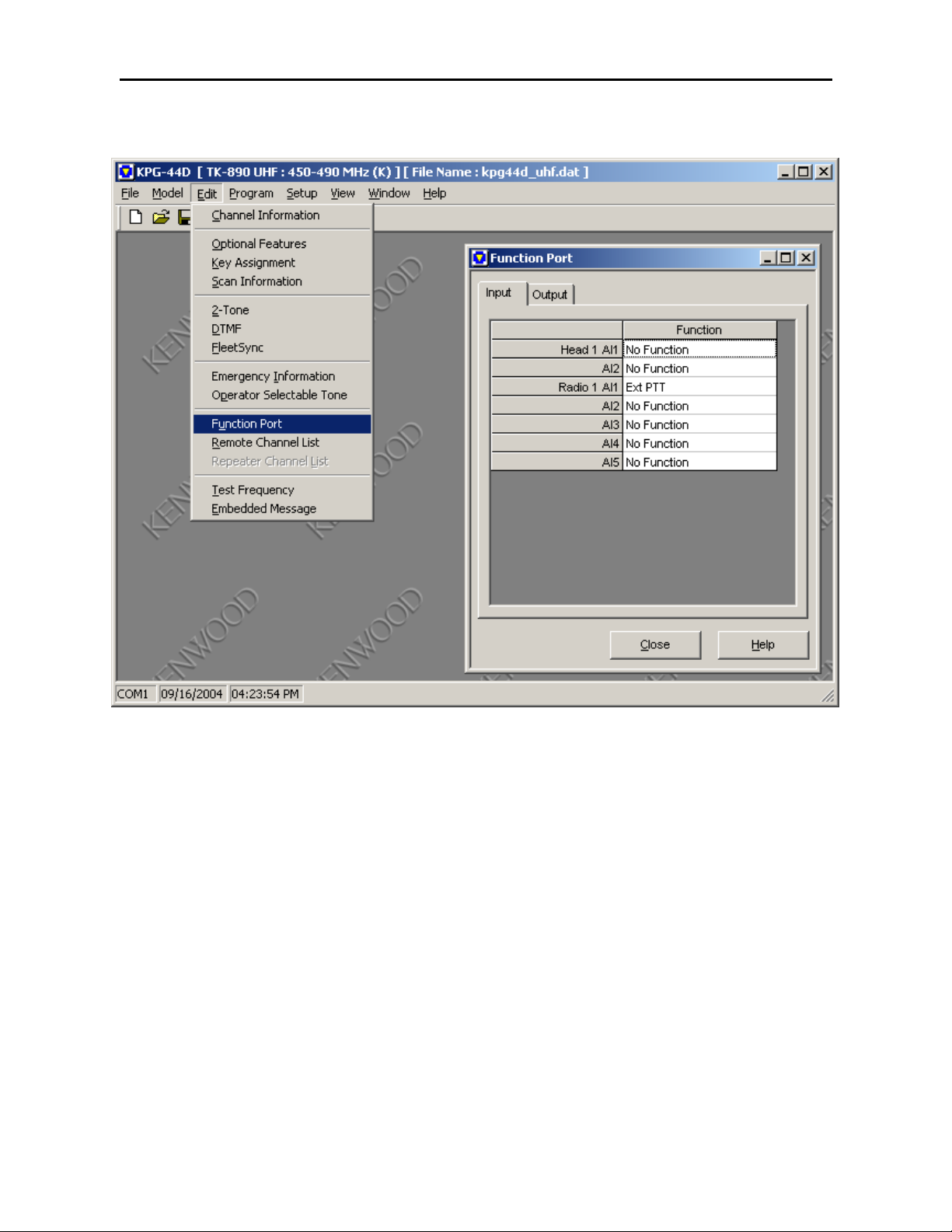Click the Edit menu header
The width and height of the screenshot is (952, 1232).
[x=207, y=194]
